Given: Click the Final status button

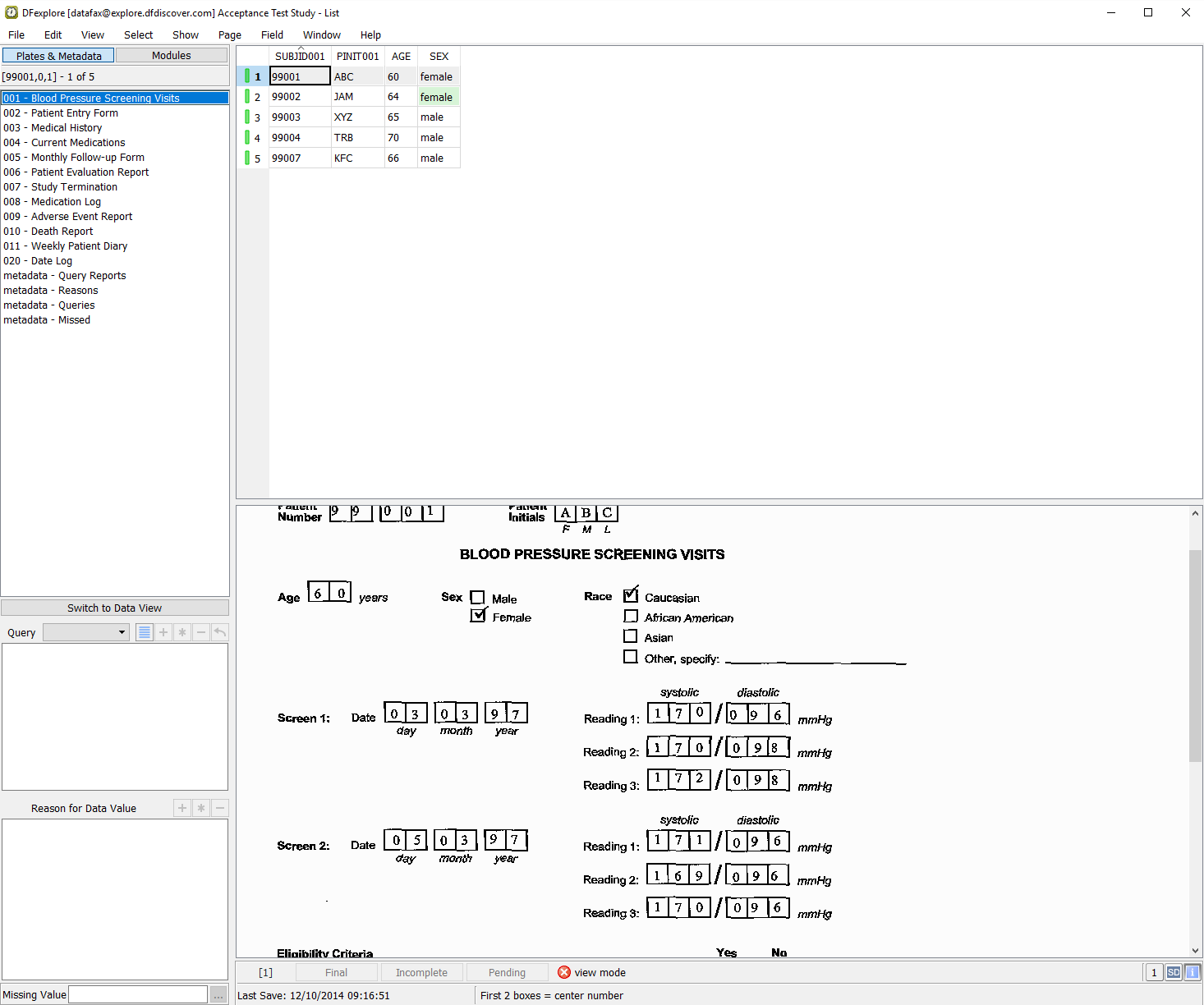Looking at the screenshot, I should click(336, 972).
